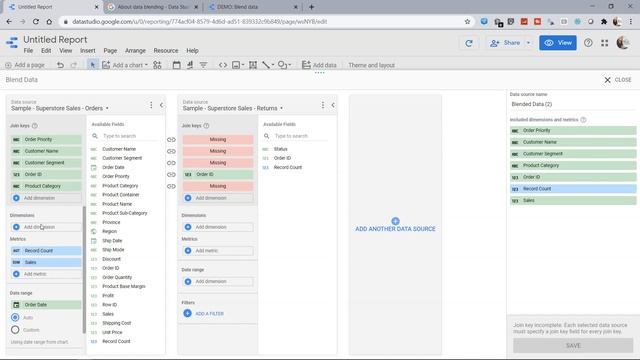
Task: Open the Orders data source dropdown
Action: pos(60,108)
